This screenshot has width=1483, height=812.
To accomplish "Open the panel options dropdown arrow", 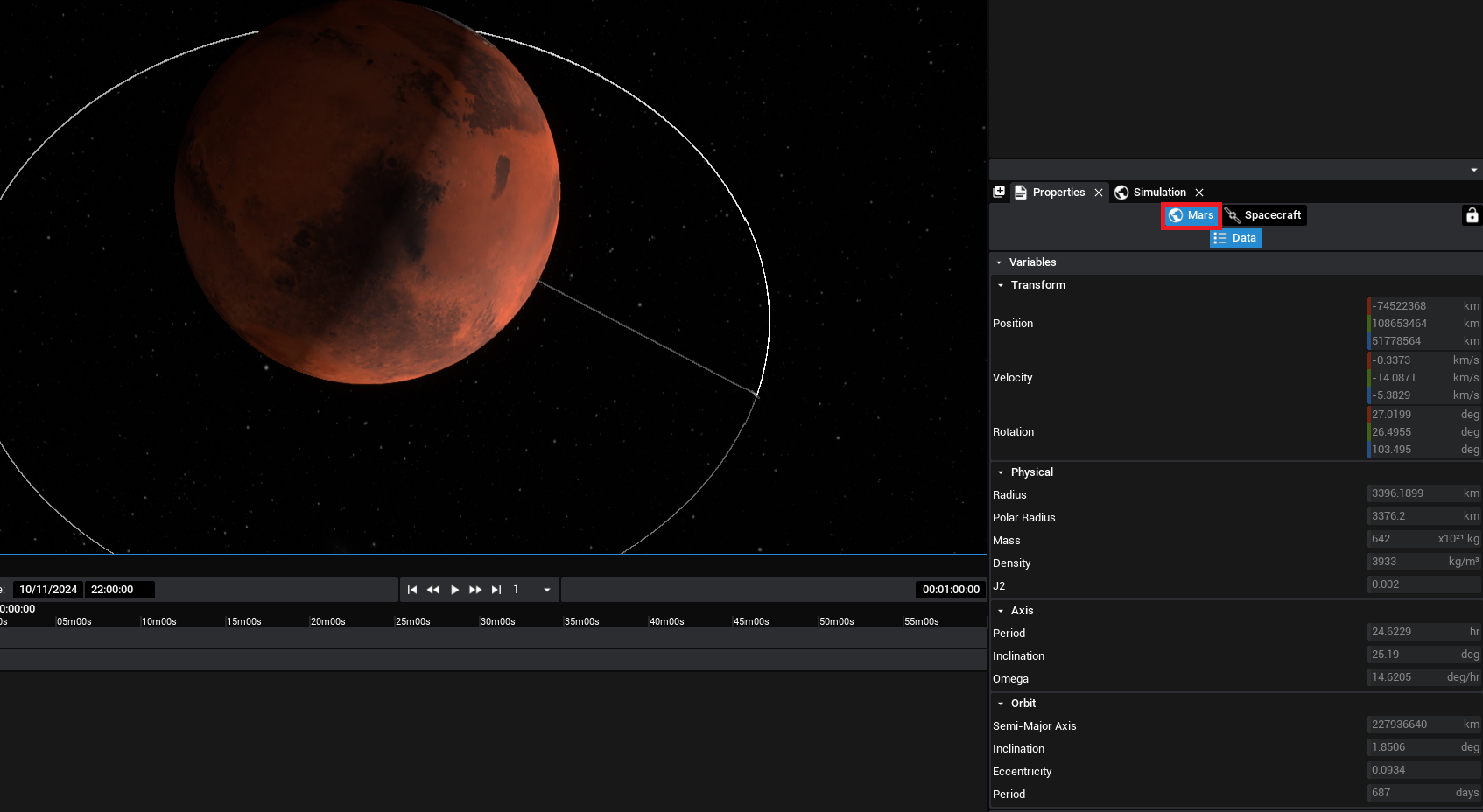I will (1474, 170).
